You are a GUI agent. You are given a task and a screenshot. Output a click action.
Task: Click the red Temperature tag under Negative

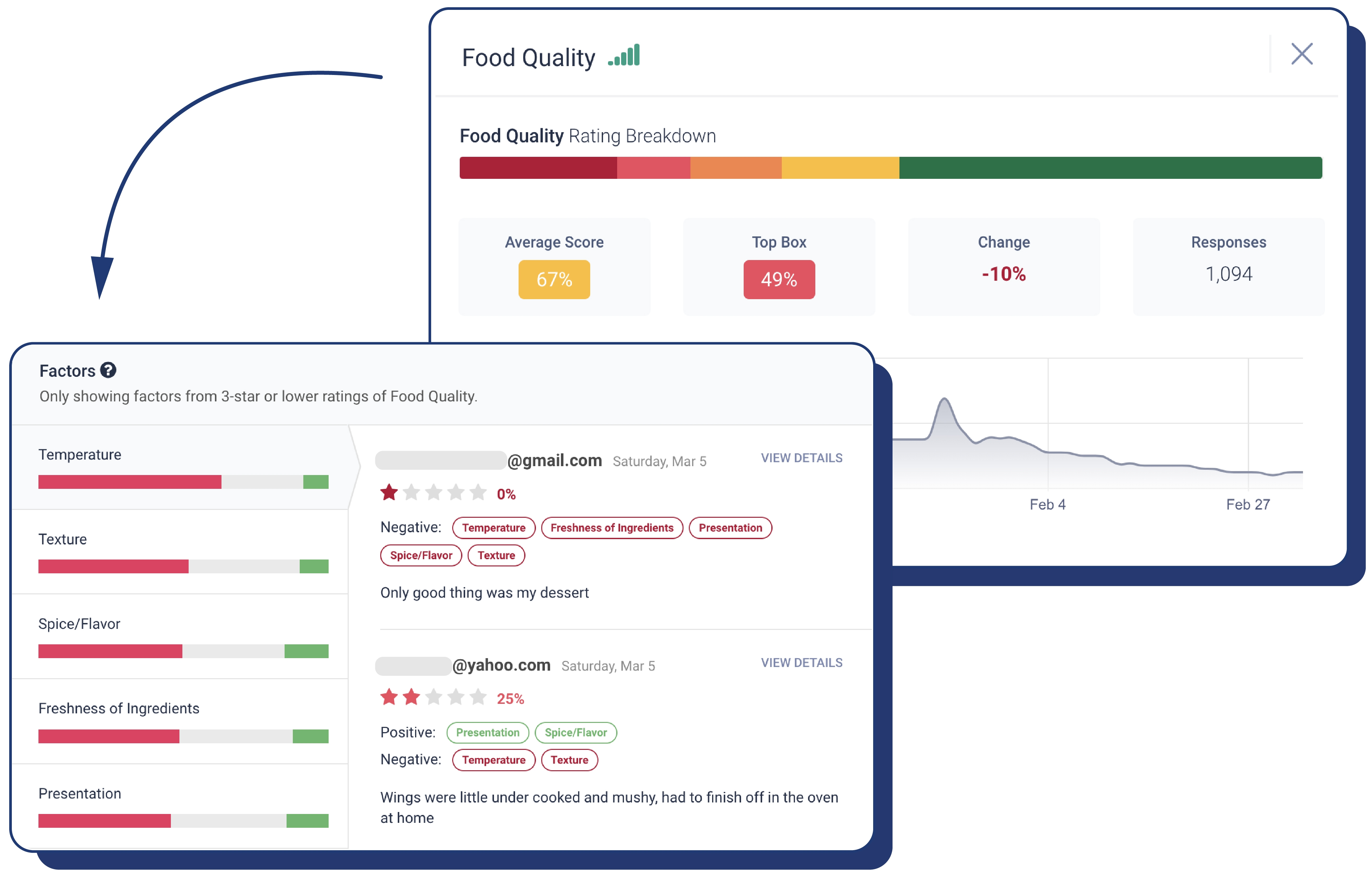pos(494,528)
